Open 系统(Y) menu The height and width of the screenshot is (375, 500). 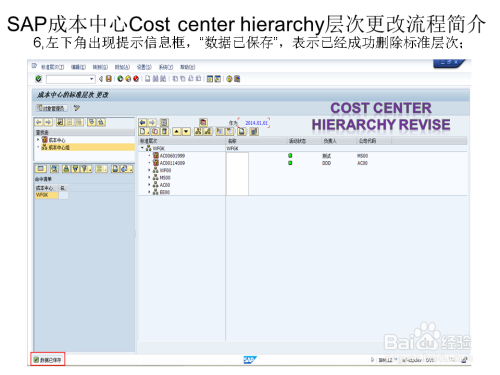click(x=166, y=67)
